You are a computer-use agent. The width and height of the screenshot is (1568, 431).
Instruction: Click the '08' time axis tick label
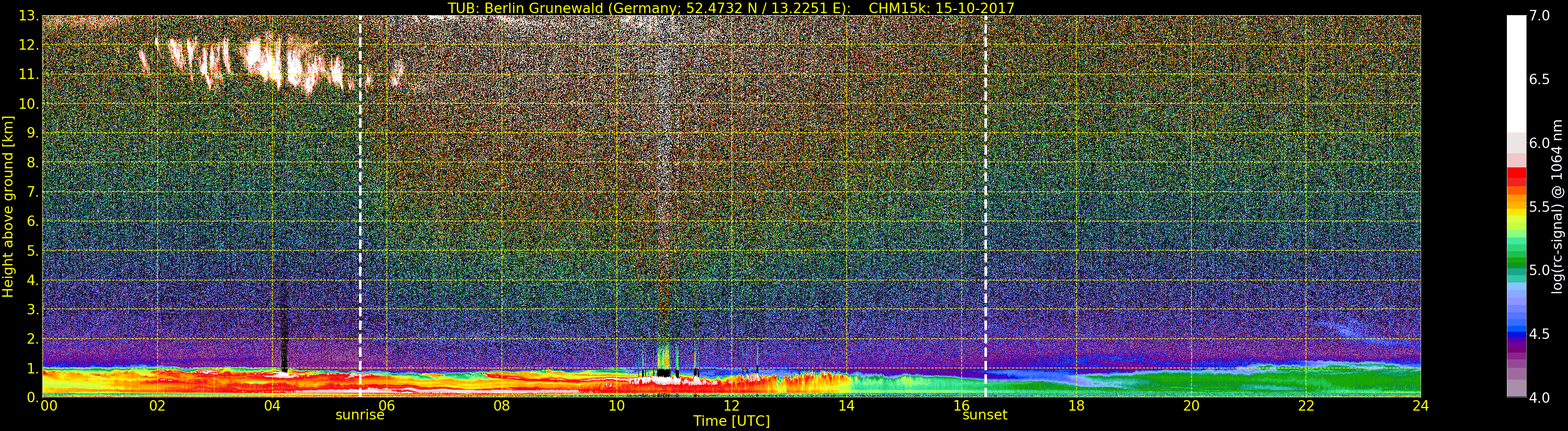tap(502, 406)
